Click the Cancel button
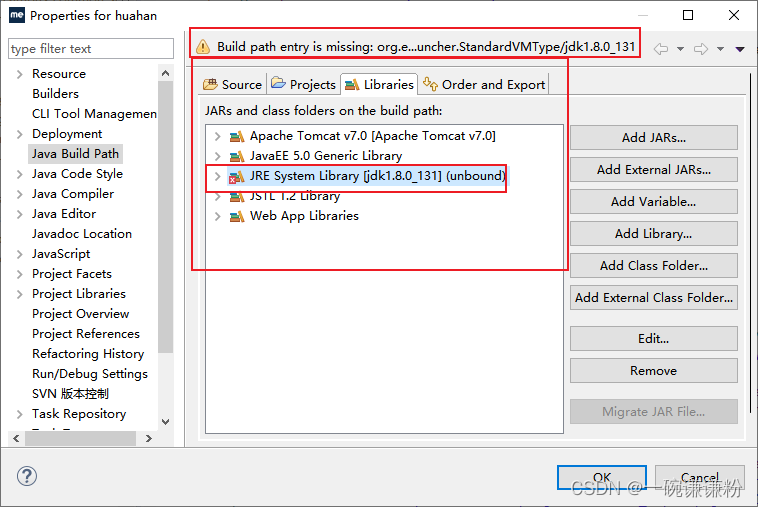This screenshot has height=507, width=758. (700, 478)
